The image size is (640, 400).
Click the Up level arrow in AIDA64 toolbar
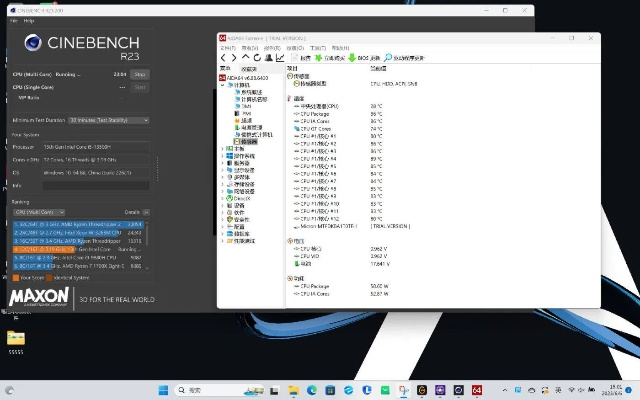(x=245, y=58)
